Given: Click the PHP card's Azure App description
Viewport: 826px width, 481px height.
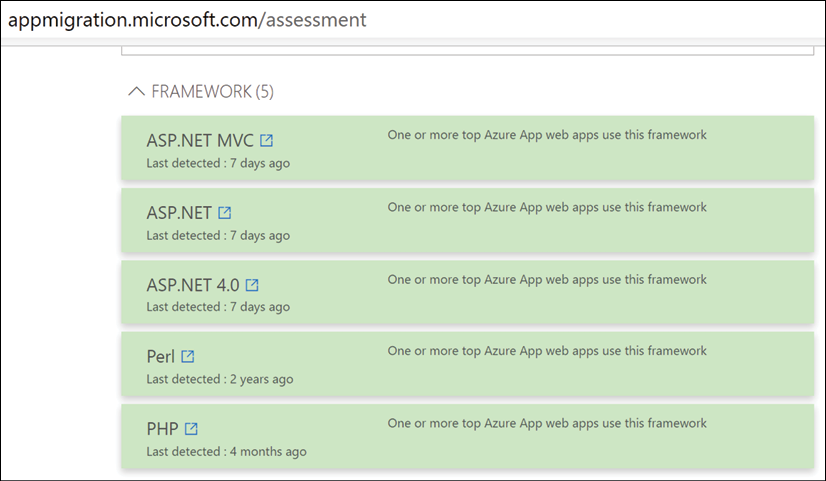Looking at the screenshot, I should tap(547, 423).
